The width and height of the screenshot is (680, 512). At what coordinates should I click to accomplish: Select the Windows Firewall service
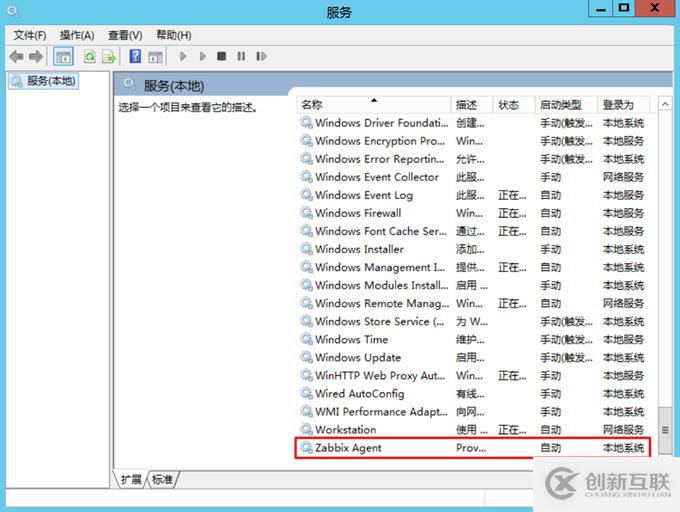473,213
